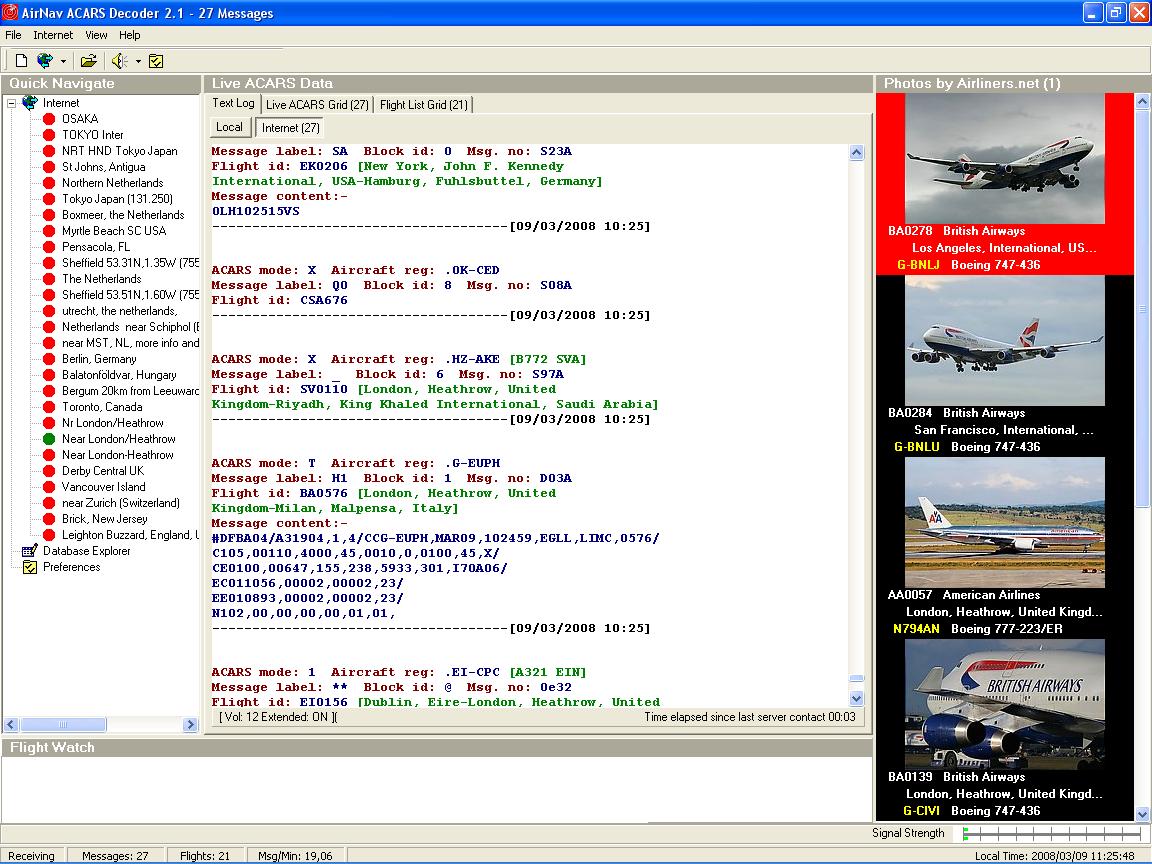The image size is (1152, 864).
Task: Click the G-BNLJ registration label
Action: click(x=918, y=265)
